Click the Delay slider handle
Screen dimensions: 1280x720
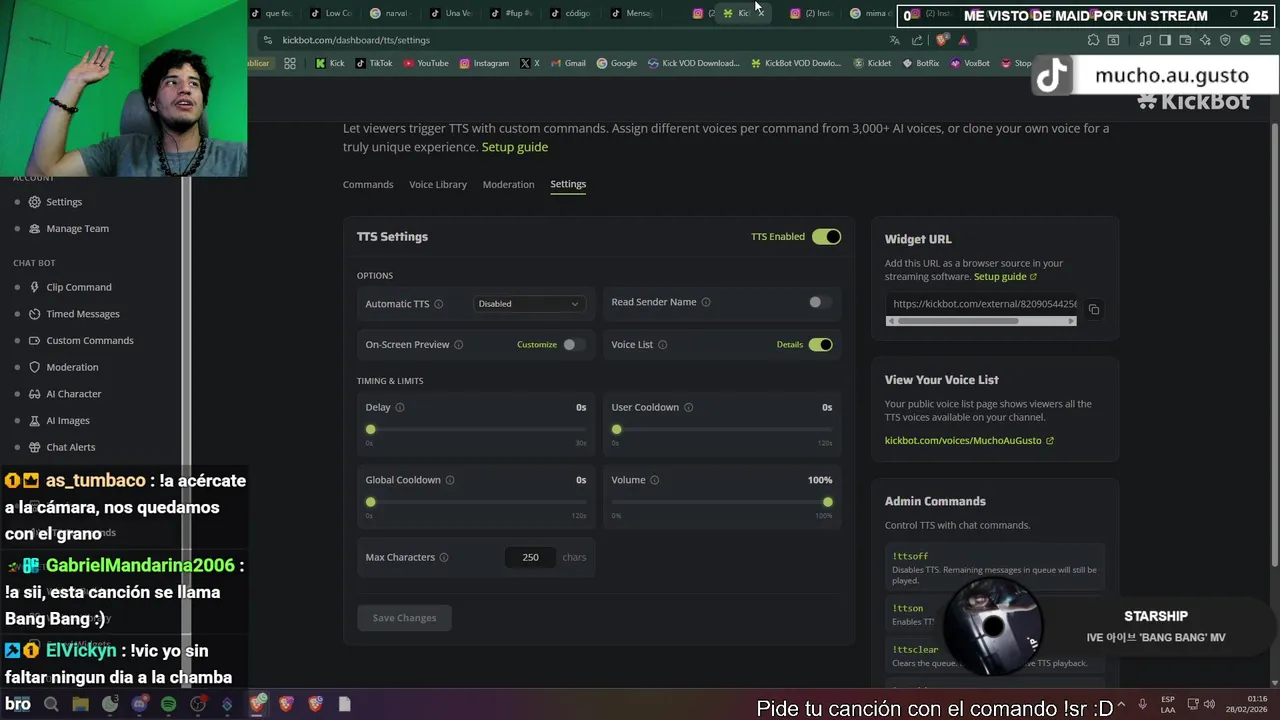point(371,430)
